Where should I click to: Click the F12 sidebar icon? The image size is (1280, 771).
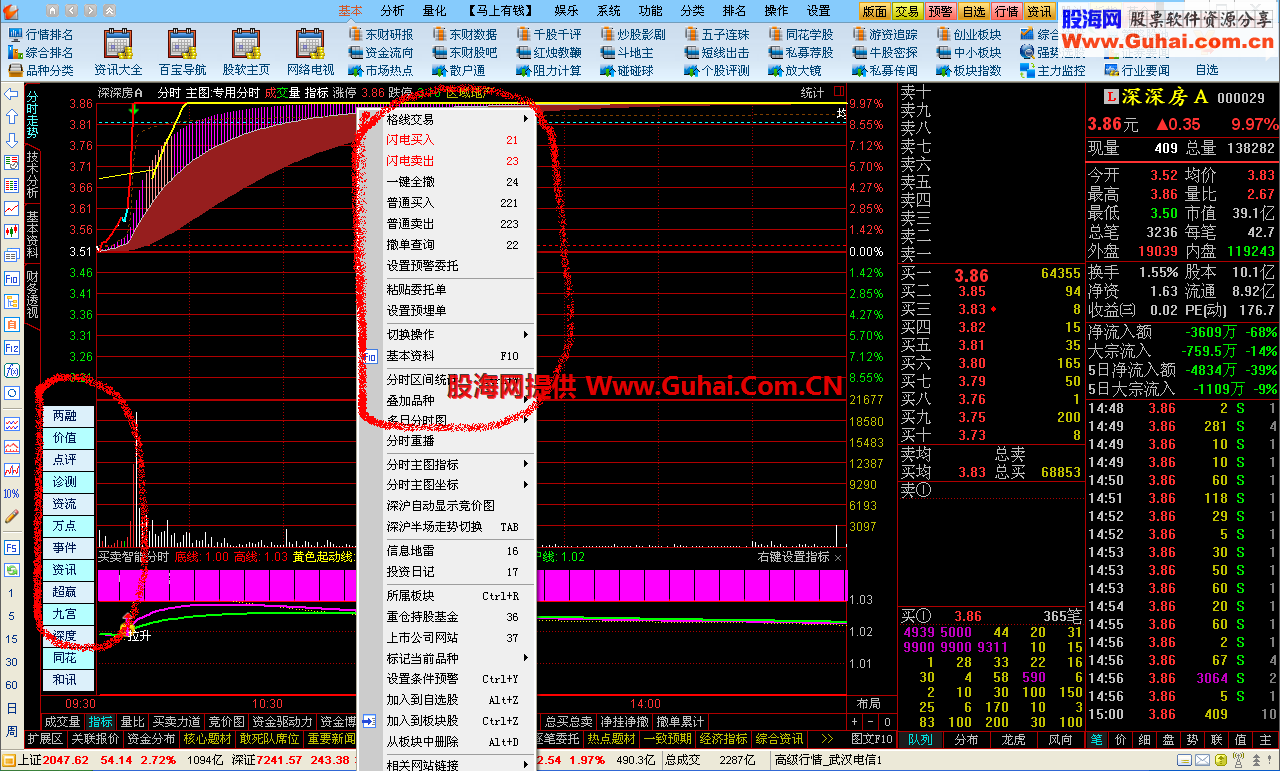pyautogui.click(x=11, y=348)
